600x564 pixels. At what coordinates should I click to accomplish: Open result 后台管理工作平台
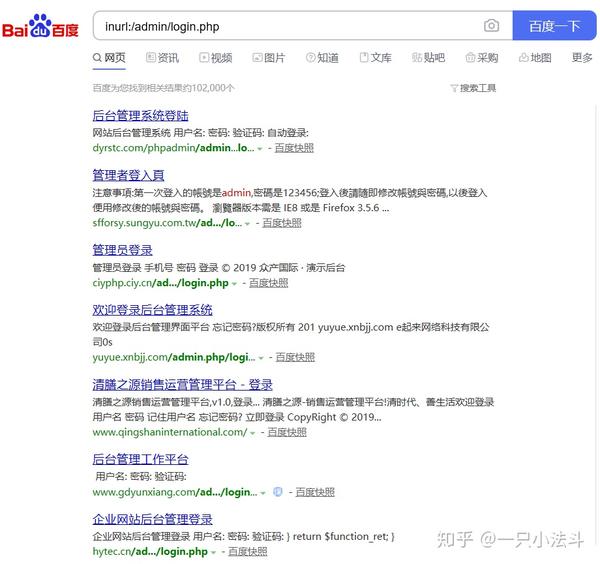[140, 459]
